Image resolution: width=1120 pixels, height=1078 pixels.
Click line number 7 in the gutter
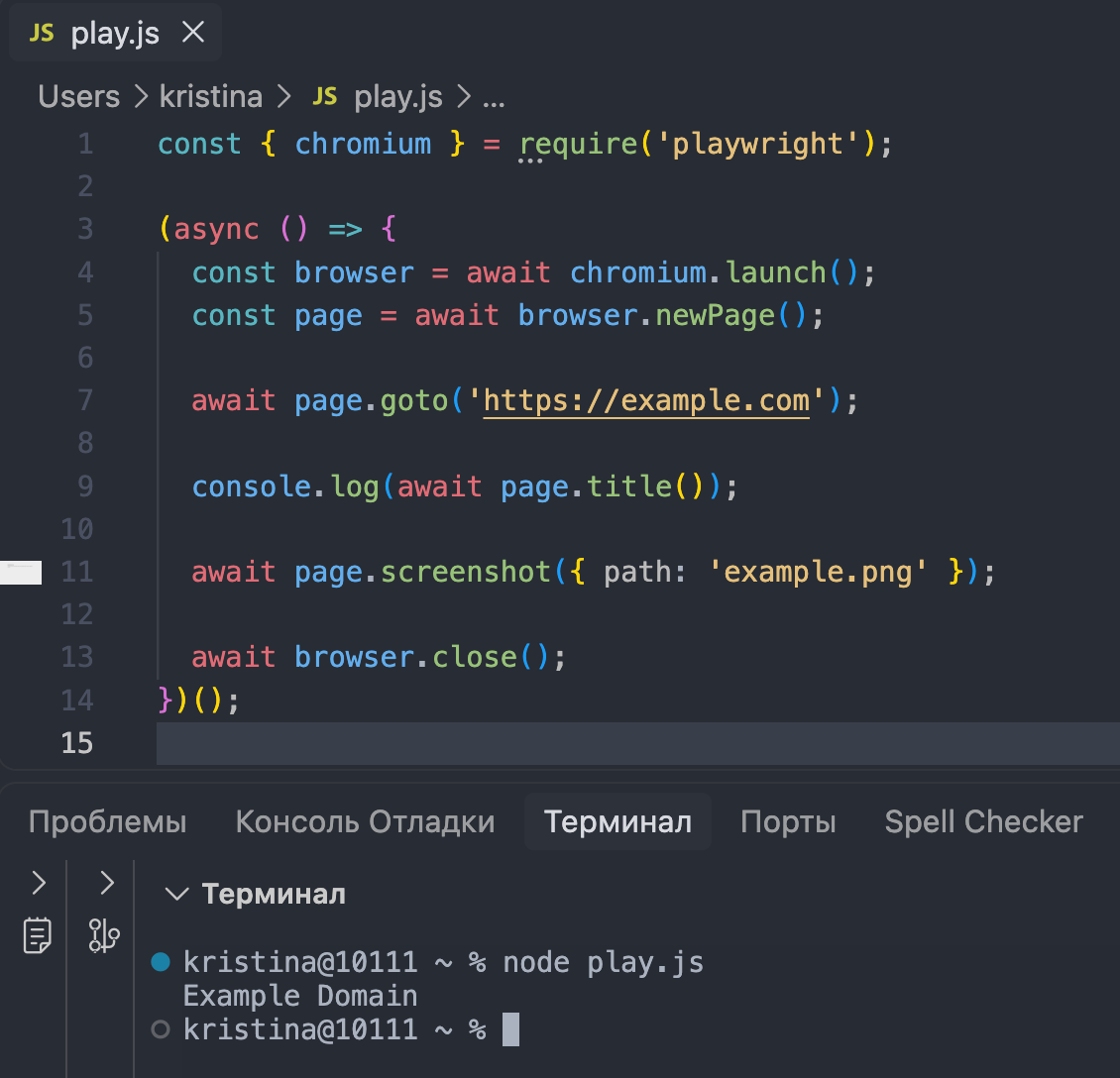pos(85,400)
